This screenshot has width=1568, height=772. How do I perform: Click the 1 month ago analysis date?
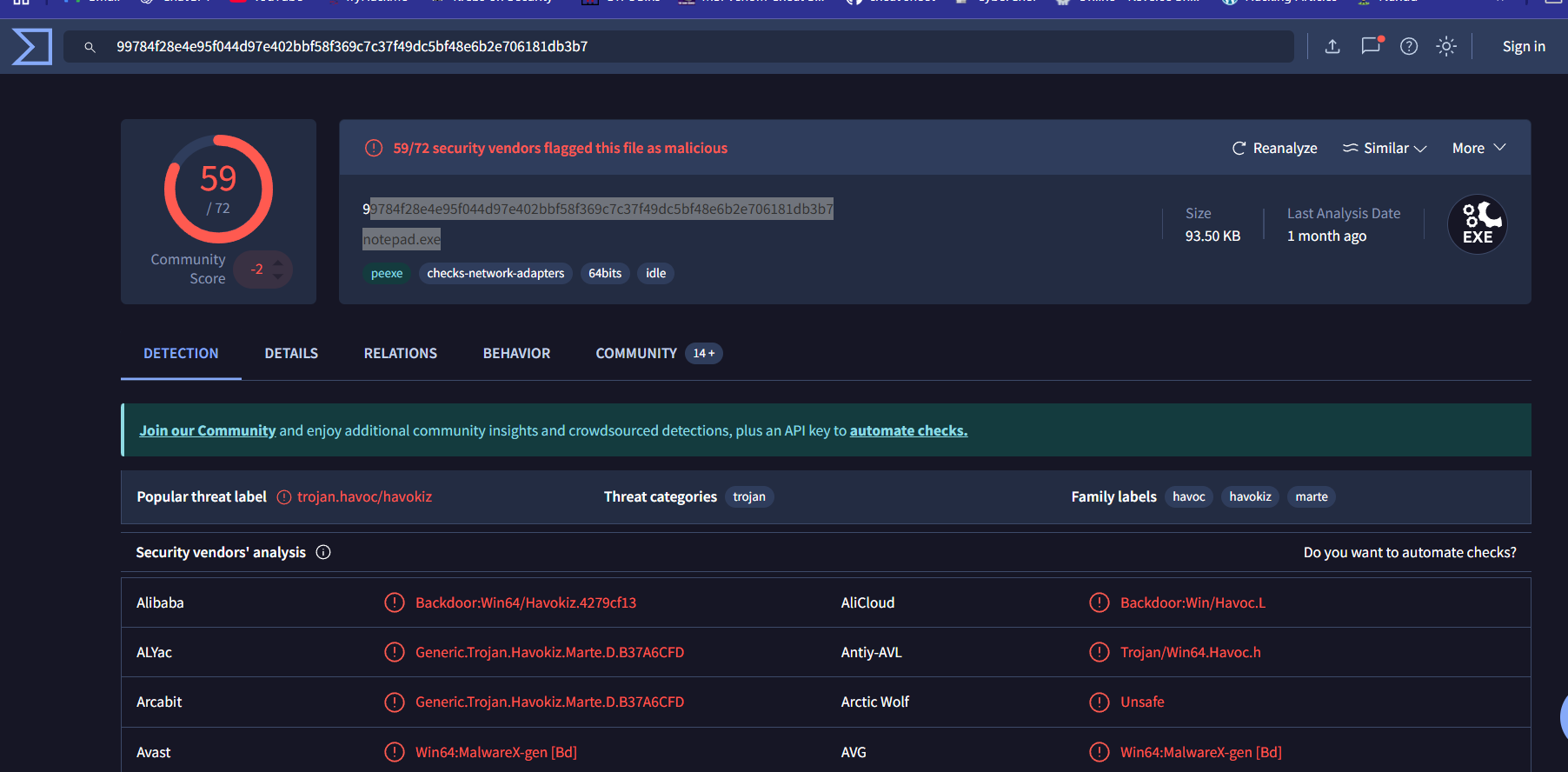(x=1326, y=236)
